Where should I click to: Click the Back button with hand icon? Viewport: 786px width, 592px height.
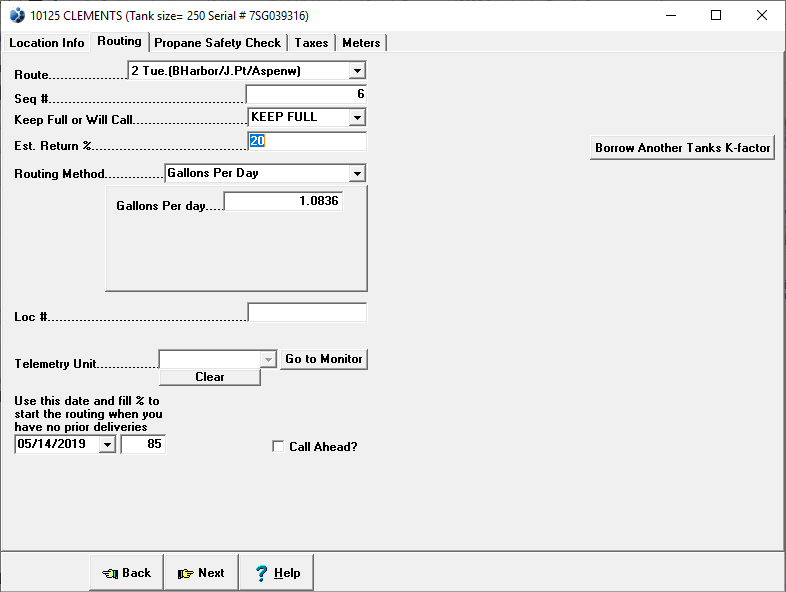point(127,573)
